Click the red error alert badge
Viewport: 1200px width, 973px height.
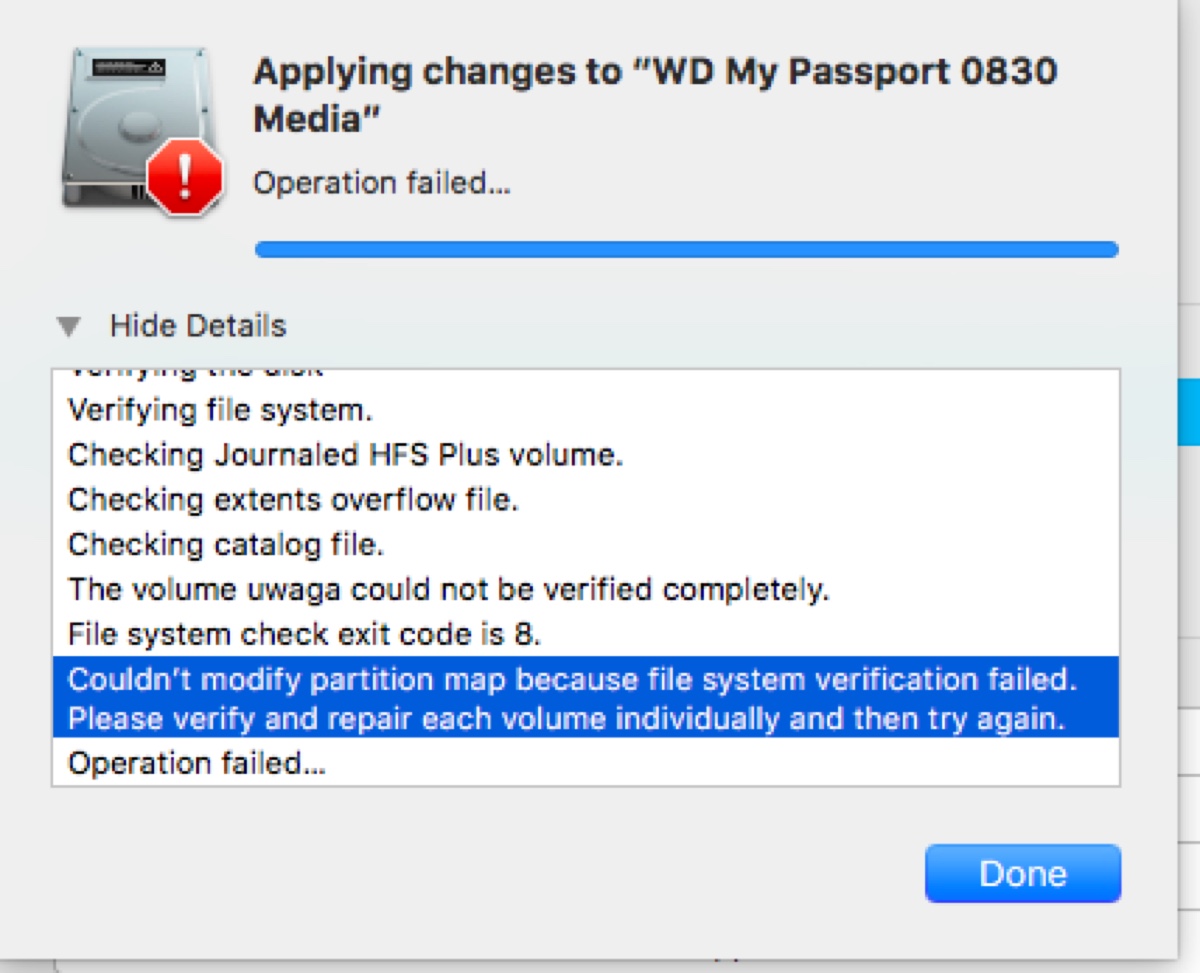point(185,177)
